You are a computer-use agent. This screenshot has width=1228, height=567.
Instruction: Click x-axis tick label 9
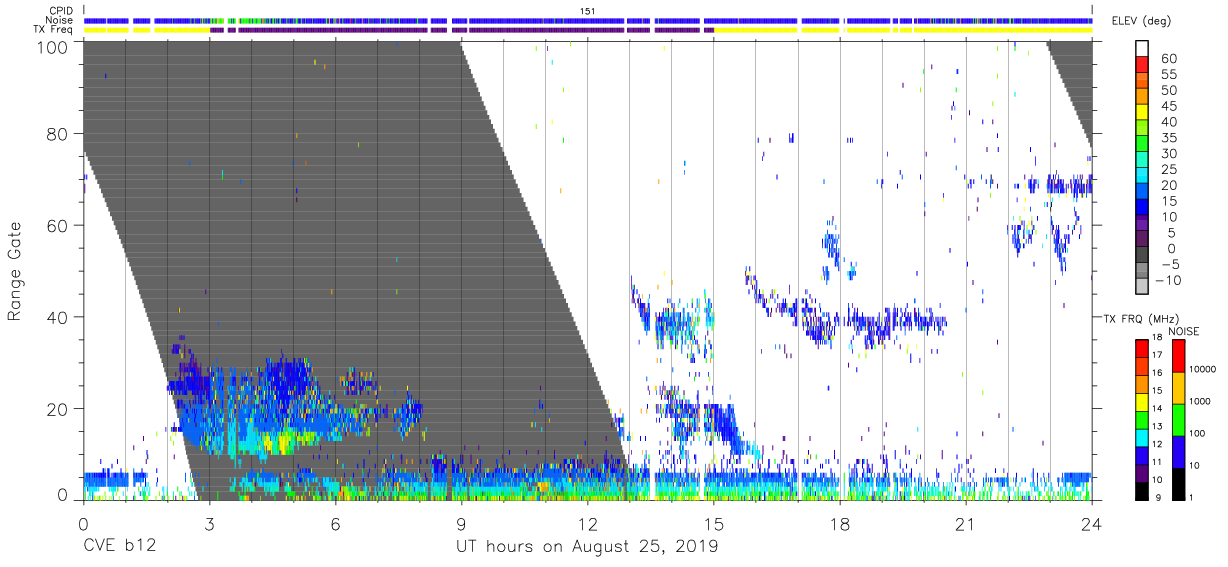[461, 524]
